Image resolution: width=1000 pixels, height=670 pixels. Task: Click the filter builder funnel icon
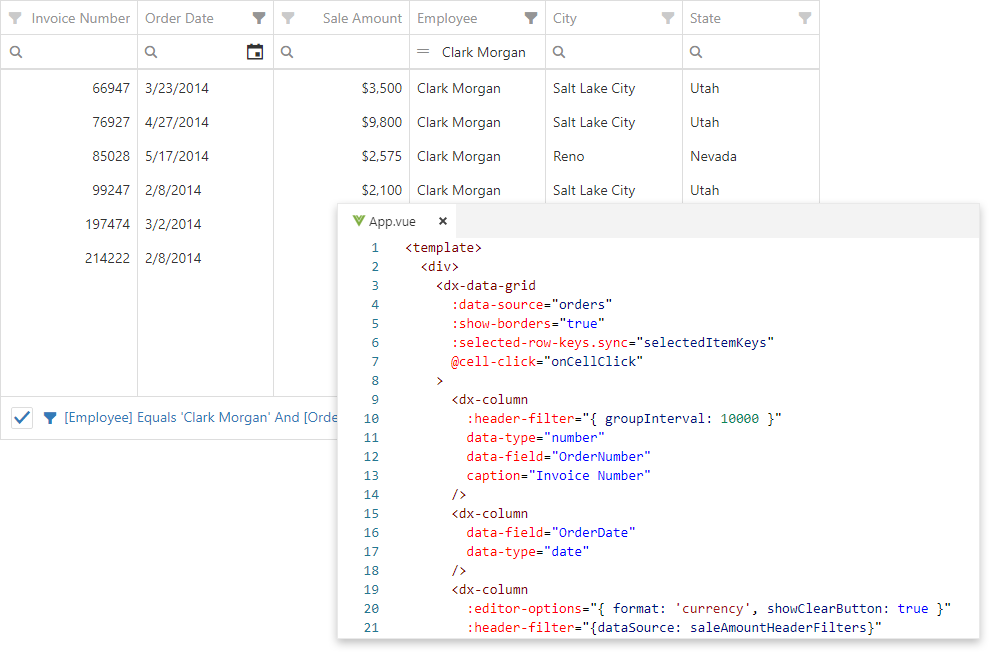coord(50,418)
